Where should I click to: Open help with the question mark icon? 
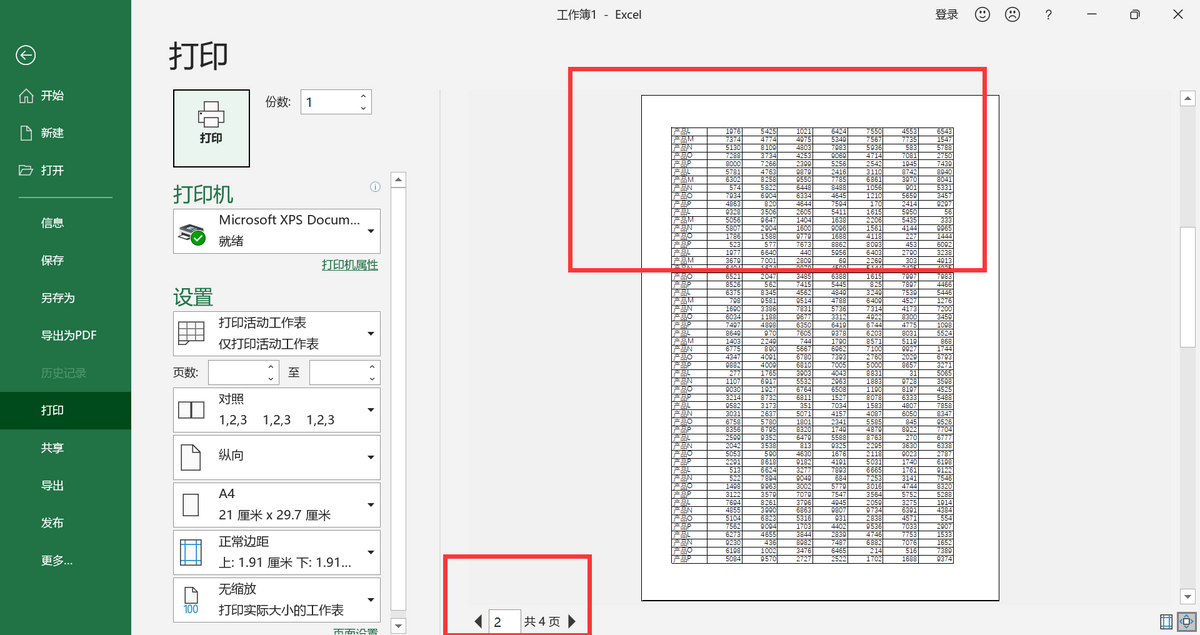coord(1048,14)
